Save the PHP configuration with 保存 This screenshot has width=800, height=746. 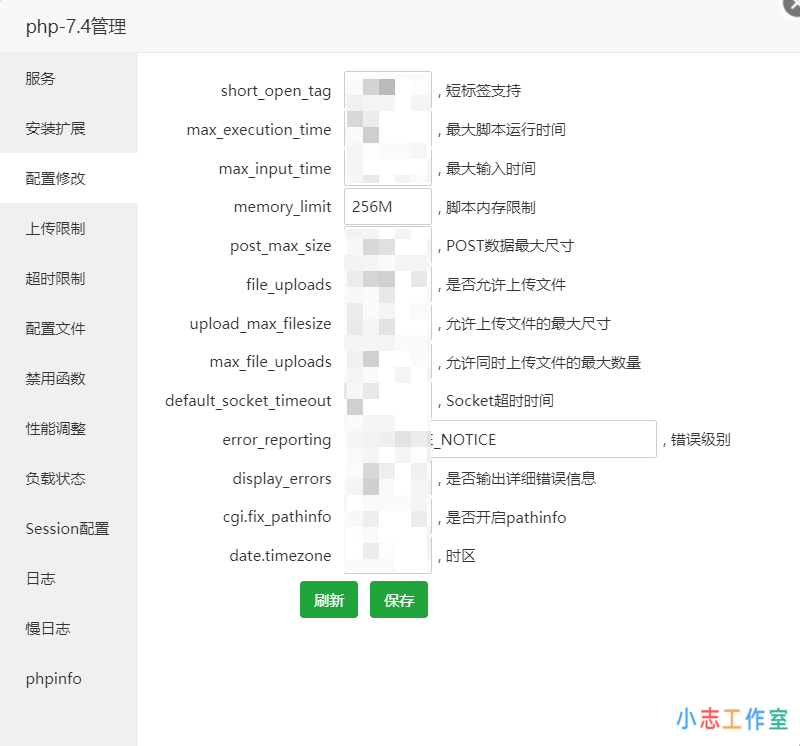coord(399,599)
